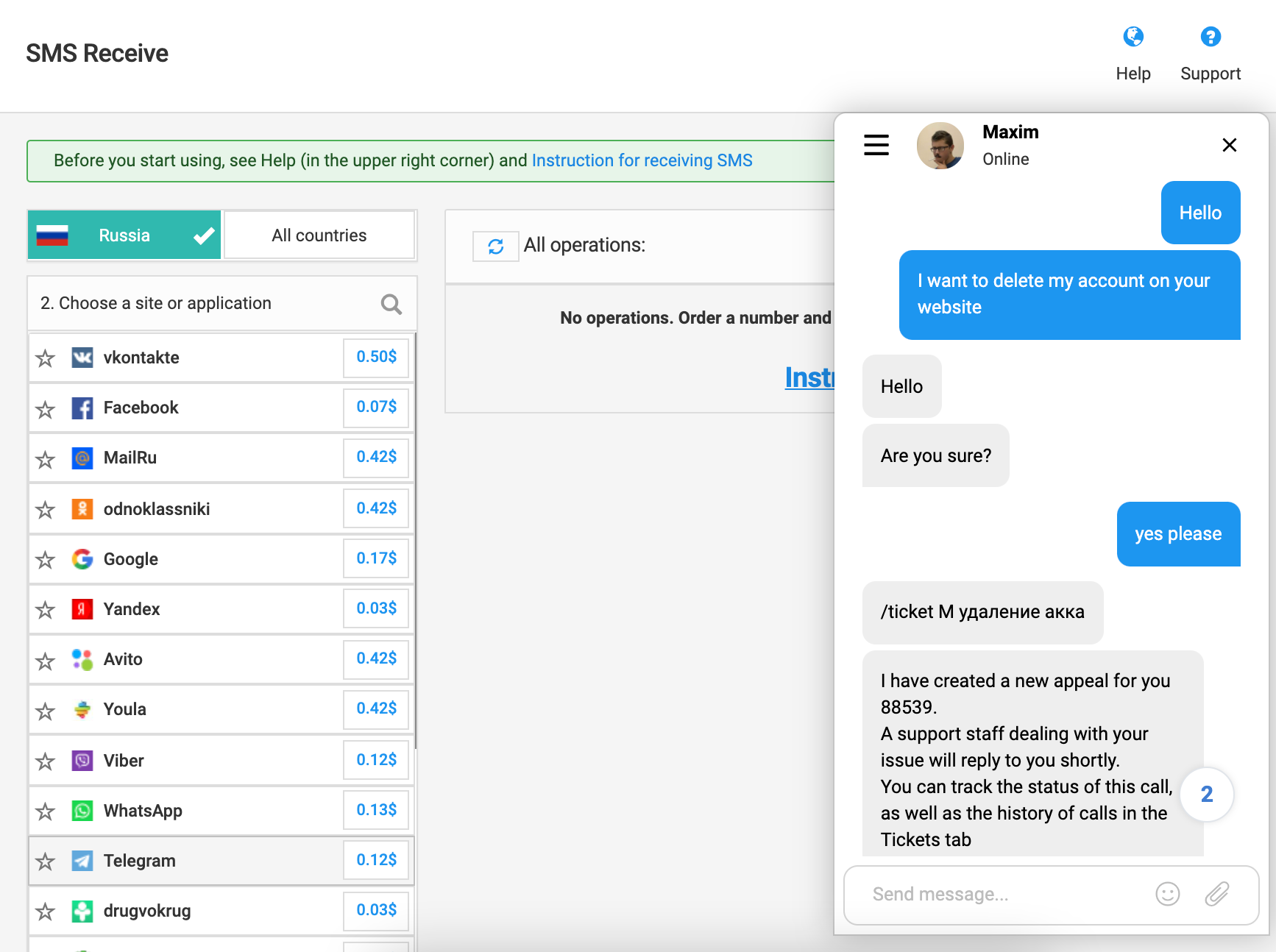The height and width of the screenshot is (952, 1276).
Task: Click the attach file paperclip icon
Action: 1216,894
